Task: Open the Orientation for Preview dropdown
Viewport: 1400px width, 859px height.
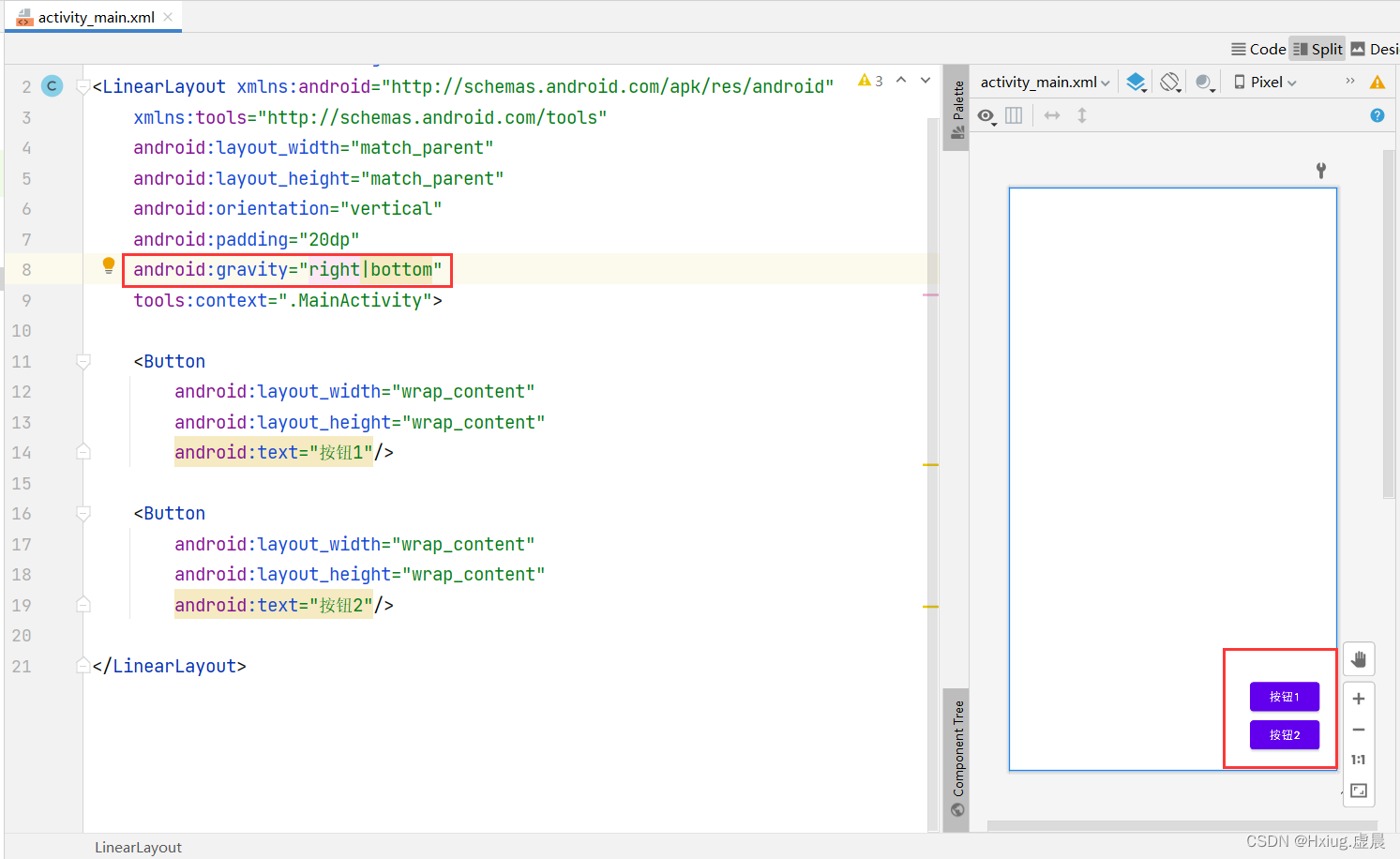Action: (1170, 83)
